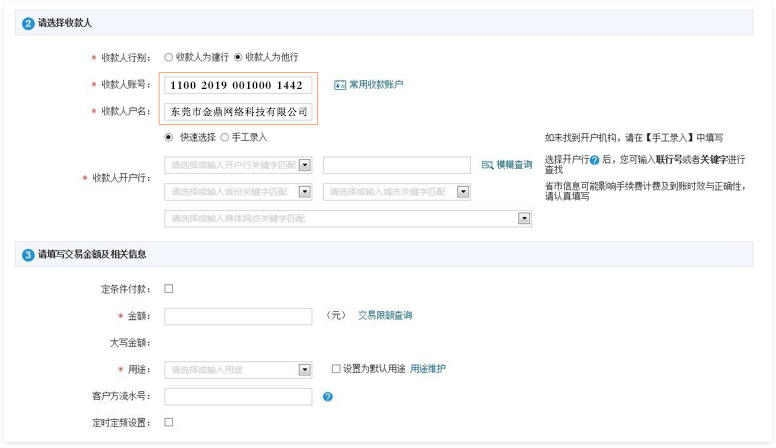Click the blue help icon beside 客户方流水号
Image resolution: width=776 pixels, height=448 pixels.
pos(327,397)
